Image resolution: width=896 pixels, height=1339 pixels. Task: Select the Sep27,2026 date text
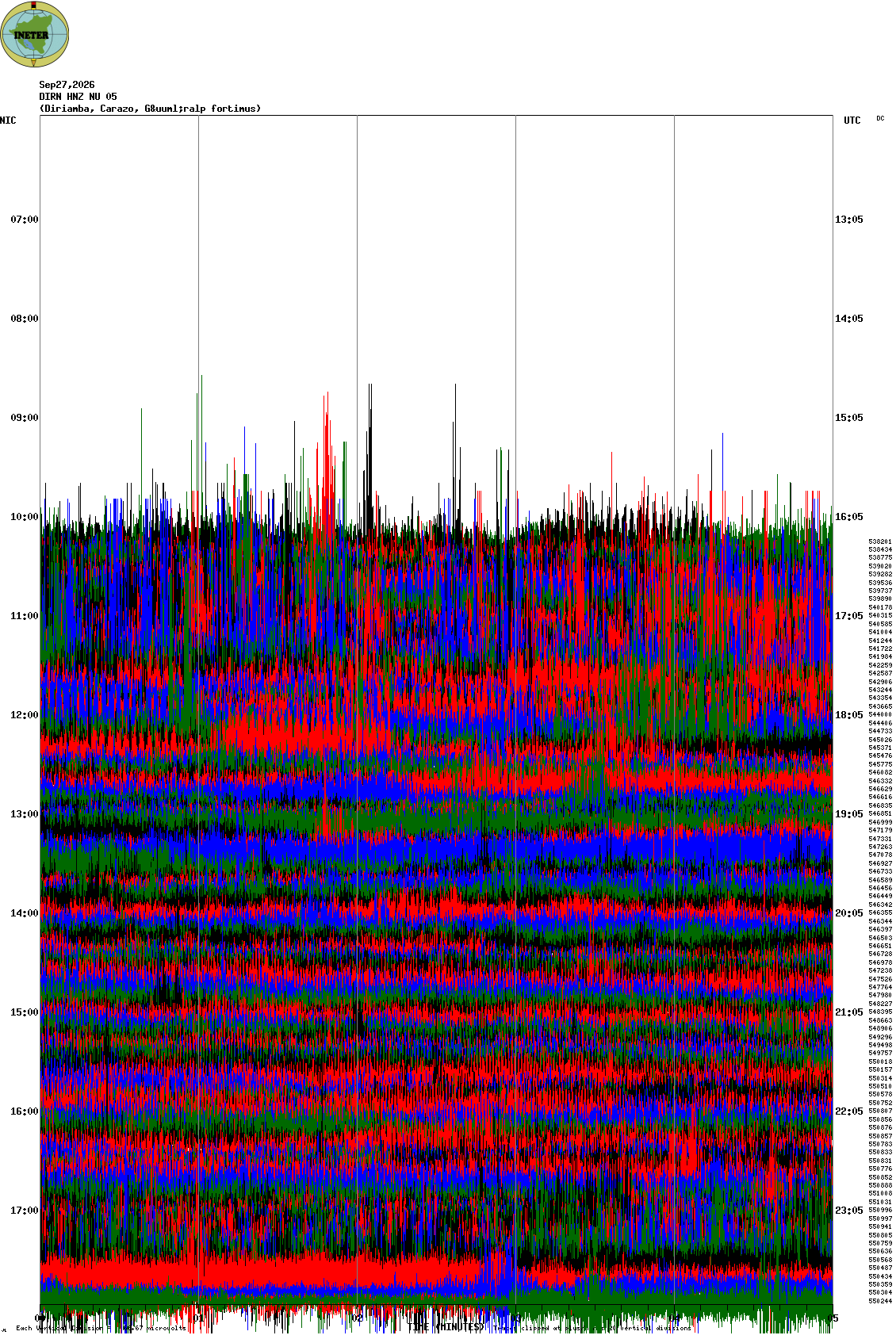tap(67, 85)
